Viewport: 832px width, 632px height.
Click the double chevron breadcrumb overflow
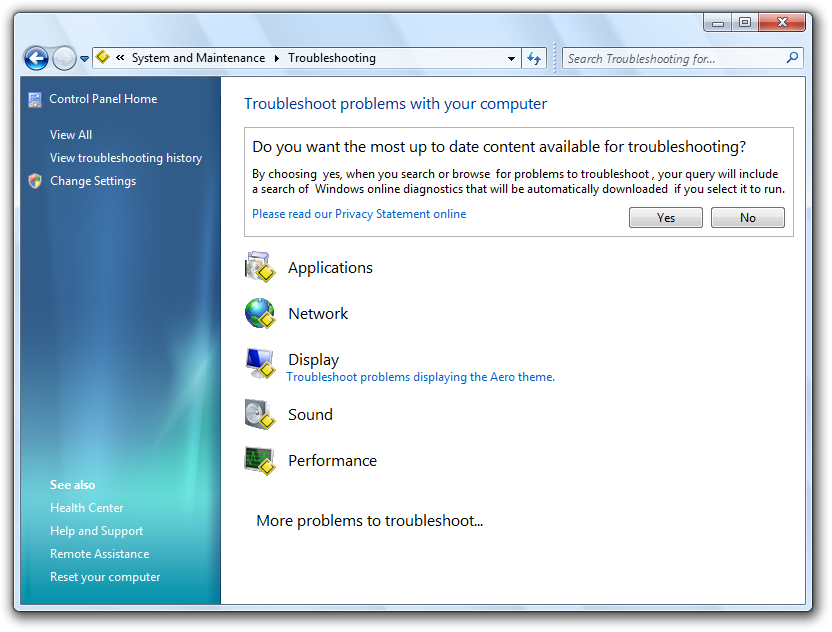[120, 57]
